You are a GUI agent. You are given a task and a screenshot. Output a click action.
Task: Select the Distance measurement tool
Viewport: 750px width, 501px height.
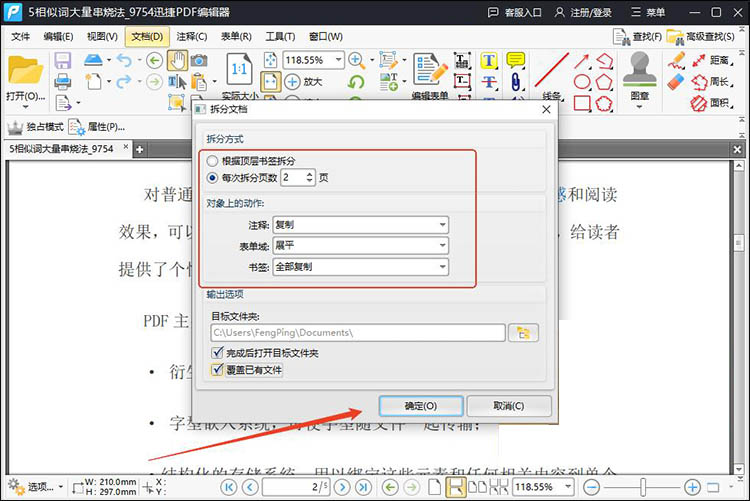713,60
